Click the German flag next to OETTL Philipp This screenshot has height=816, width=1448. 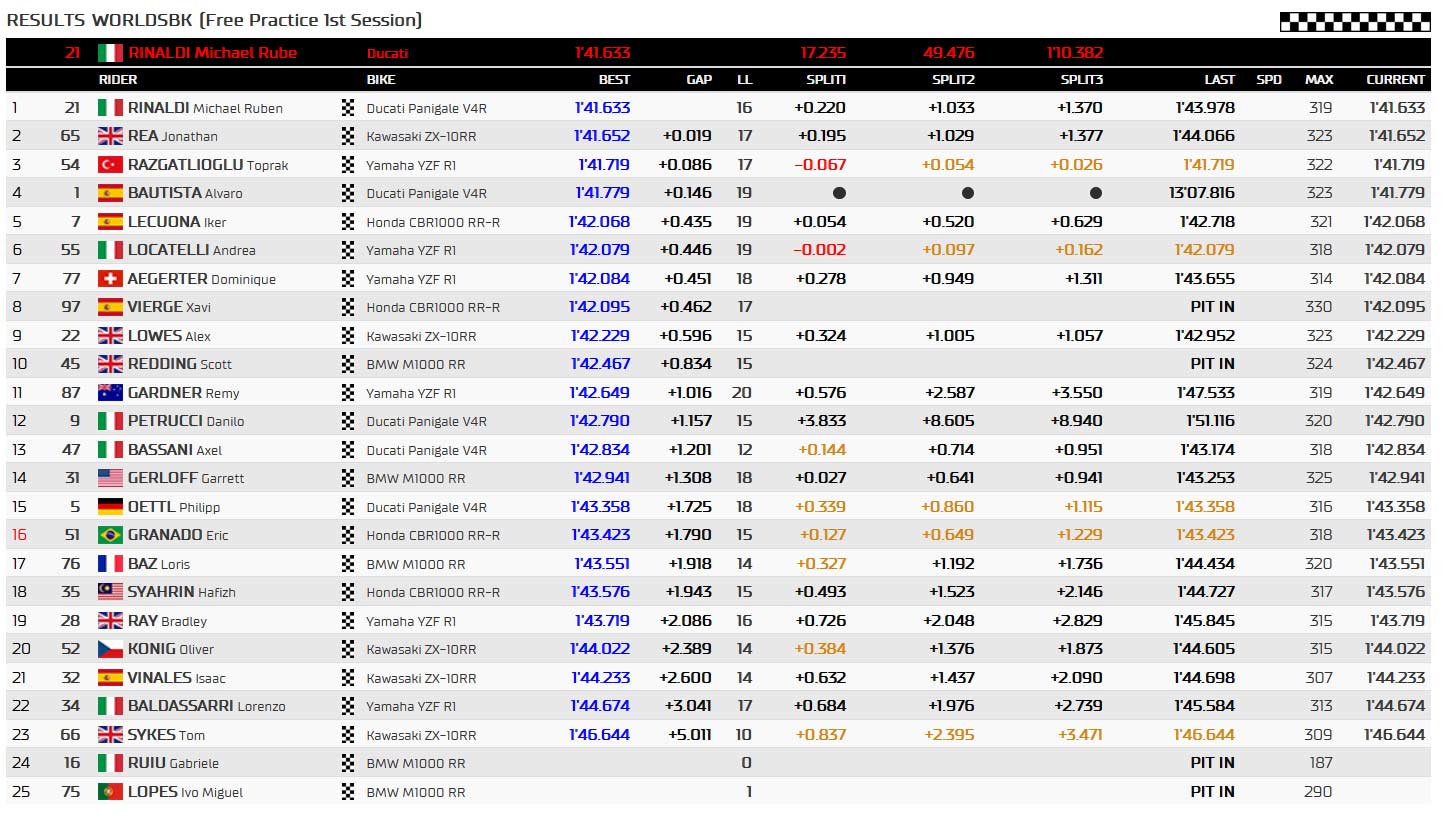tap(110, 506)
